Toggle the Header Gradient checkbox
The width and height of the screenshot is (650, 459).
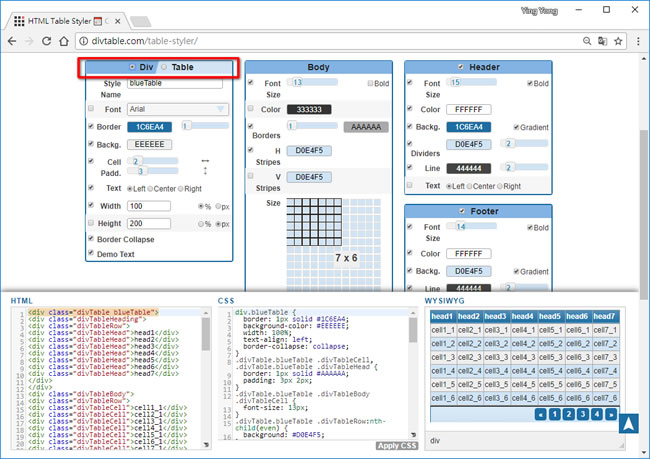pyautogui.click(x=516, y=127)
